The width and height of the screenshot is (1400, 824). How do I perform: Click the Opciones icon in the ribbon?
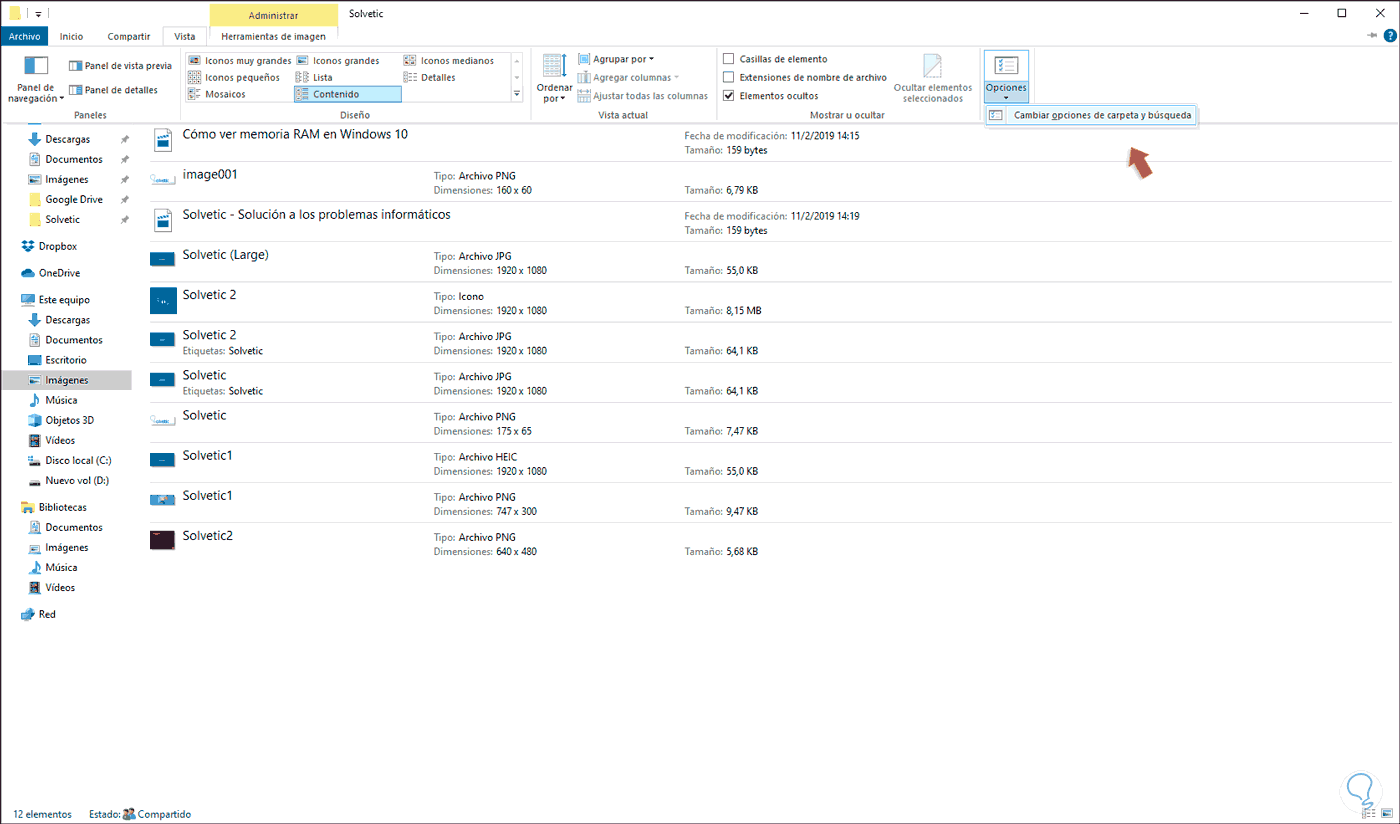pos(1006,65)
